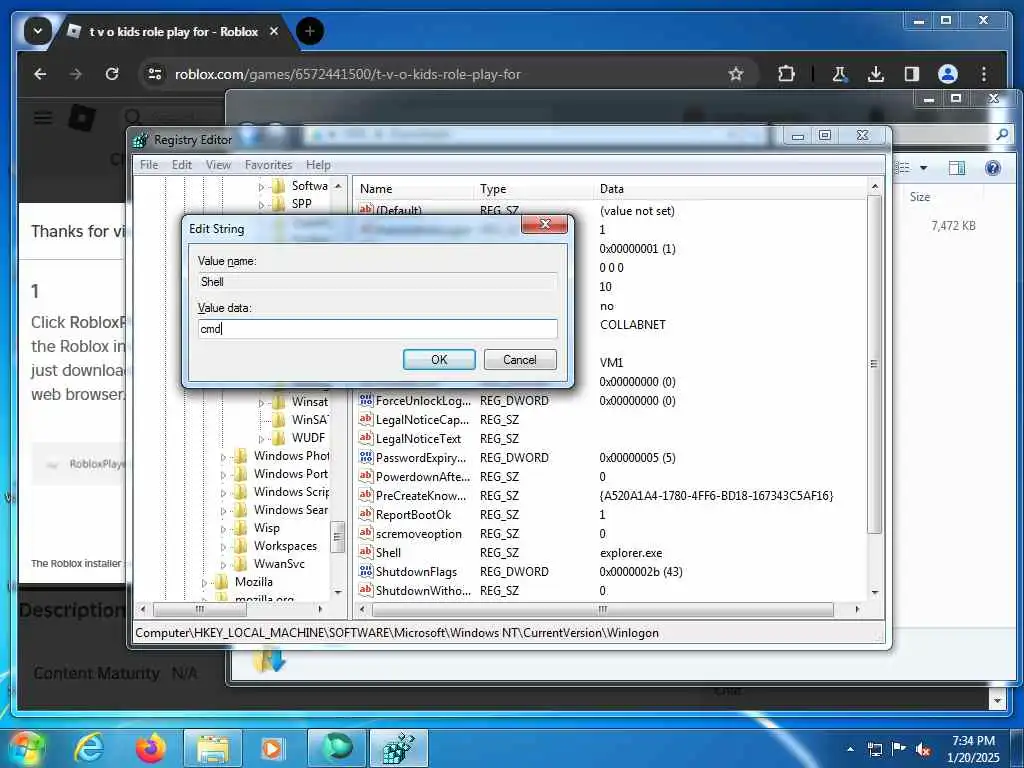Screen dimensions: 1024x768
Task: Launch Firefox from the taskbar
Action: click(151, 748)
